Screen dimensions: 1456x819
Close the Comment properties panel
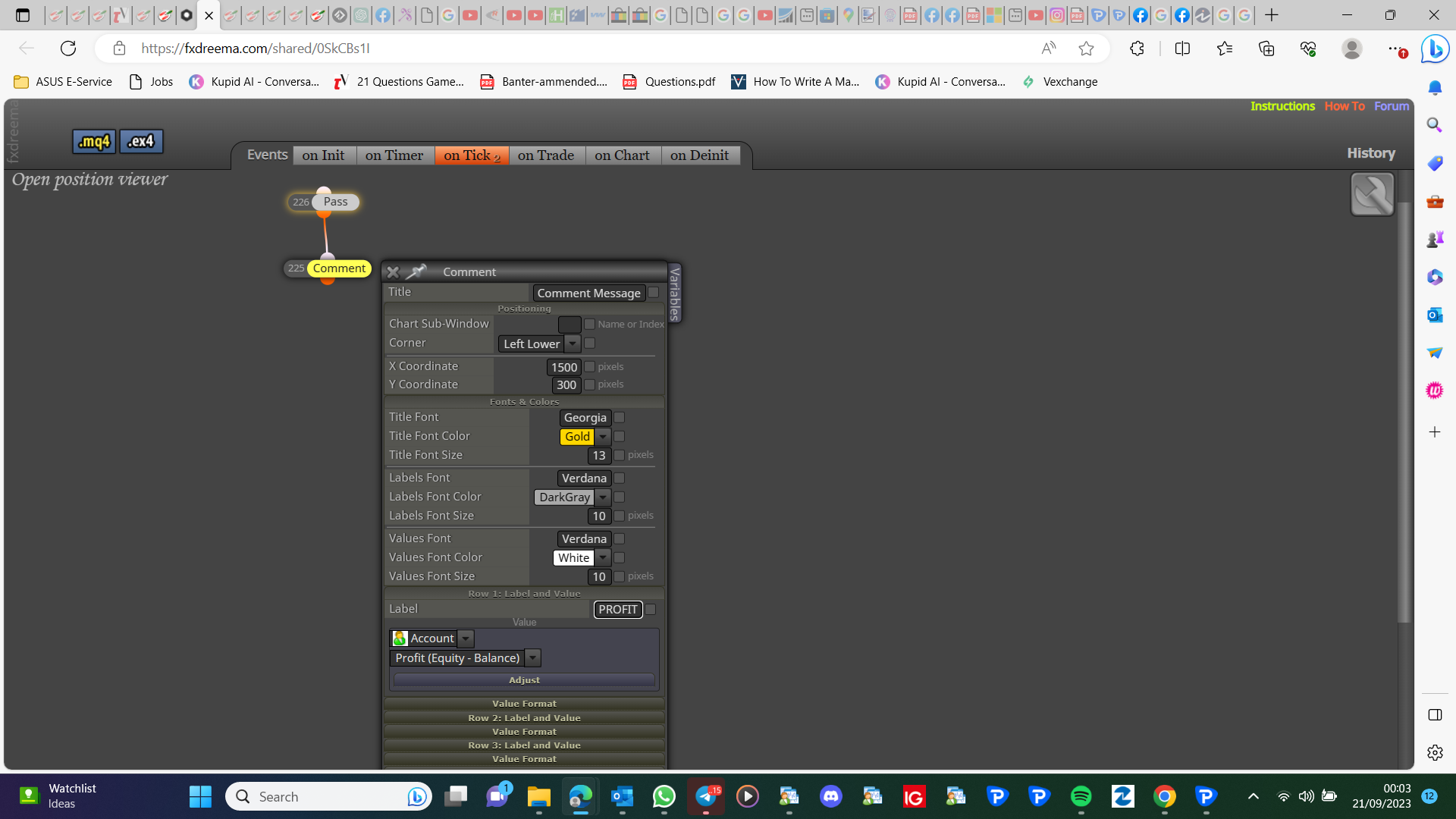pos(393,271)
